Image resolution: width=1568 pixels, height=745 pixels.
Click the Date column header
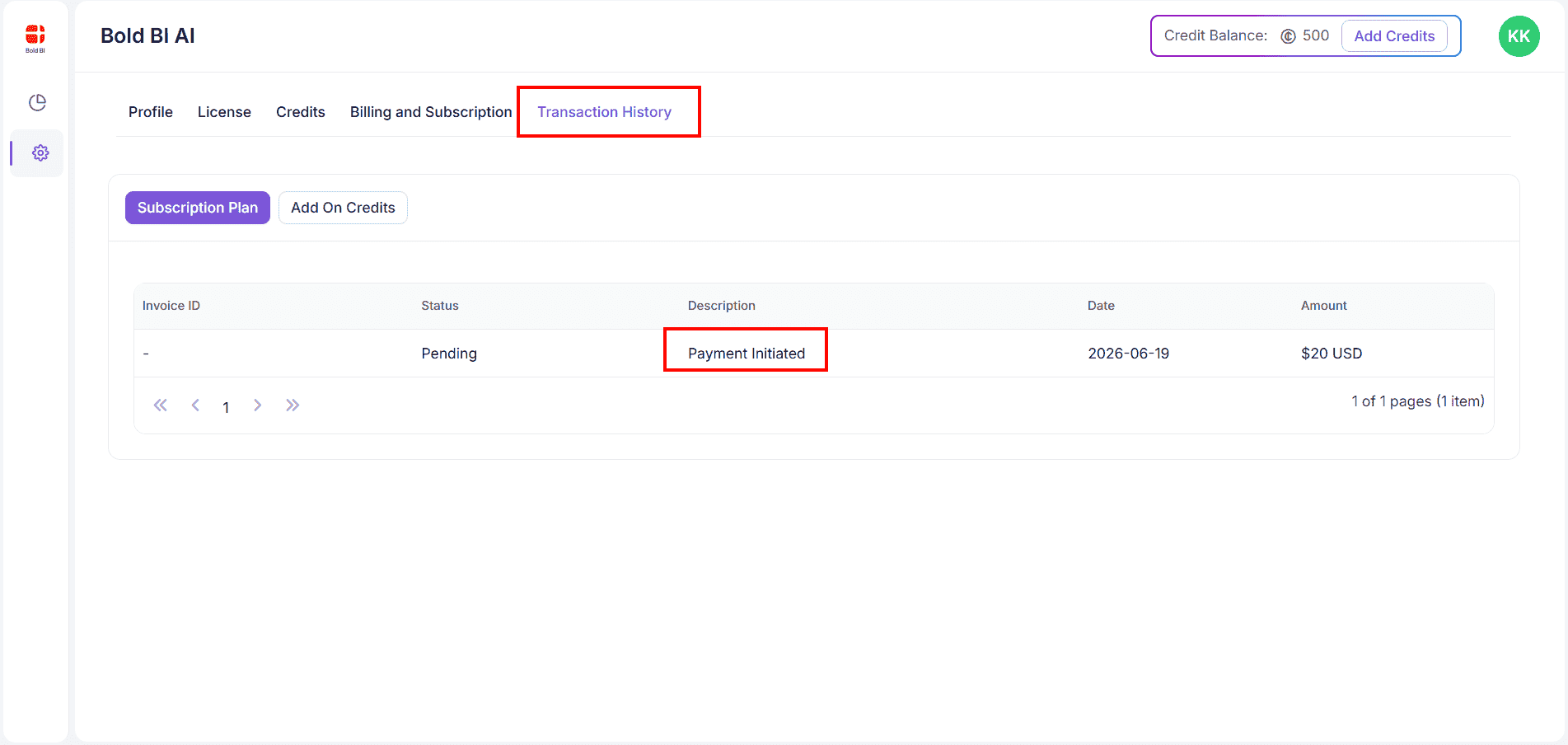[1101, 306]
